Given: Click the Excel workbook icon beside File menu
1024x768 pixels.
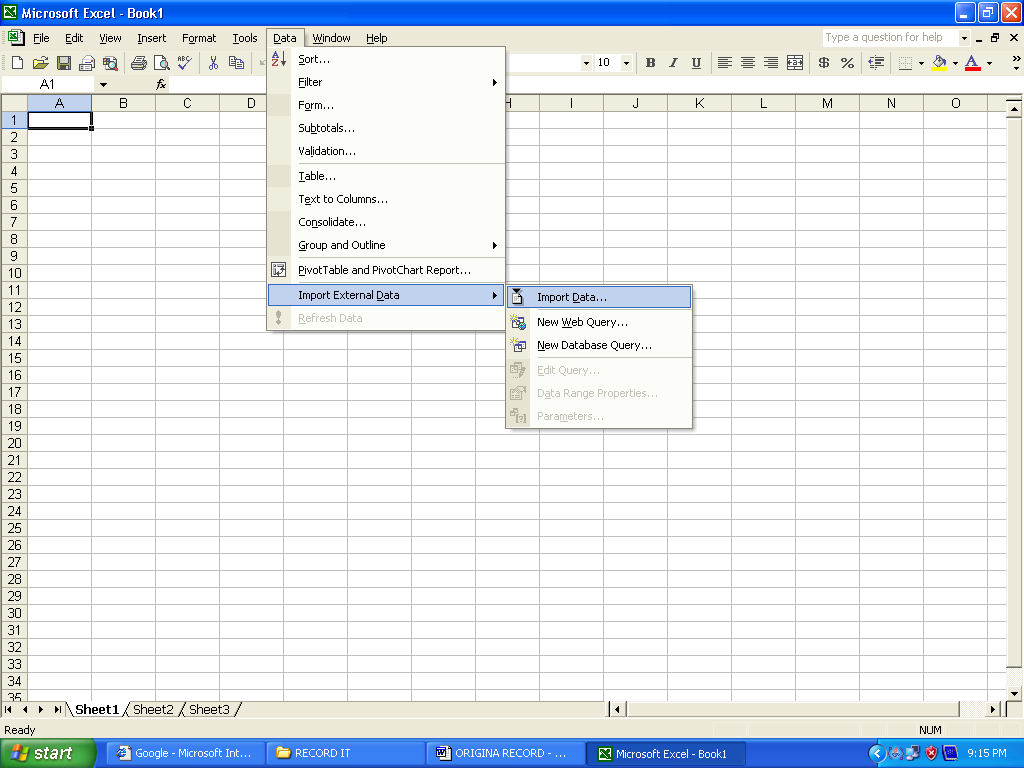Looking at the screenshot, I should coord(16,37).
